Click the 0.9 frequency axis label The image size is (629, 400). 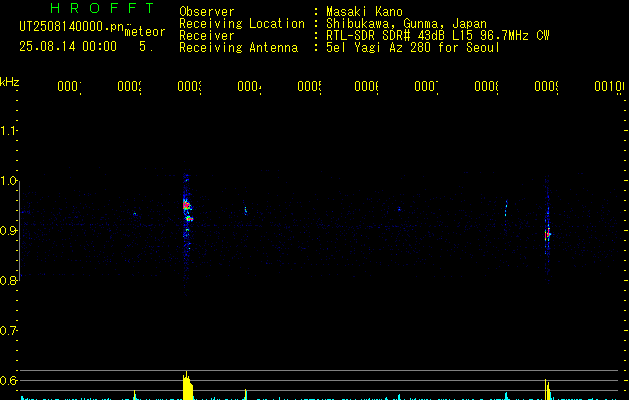tap(8, 230)
